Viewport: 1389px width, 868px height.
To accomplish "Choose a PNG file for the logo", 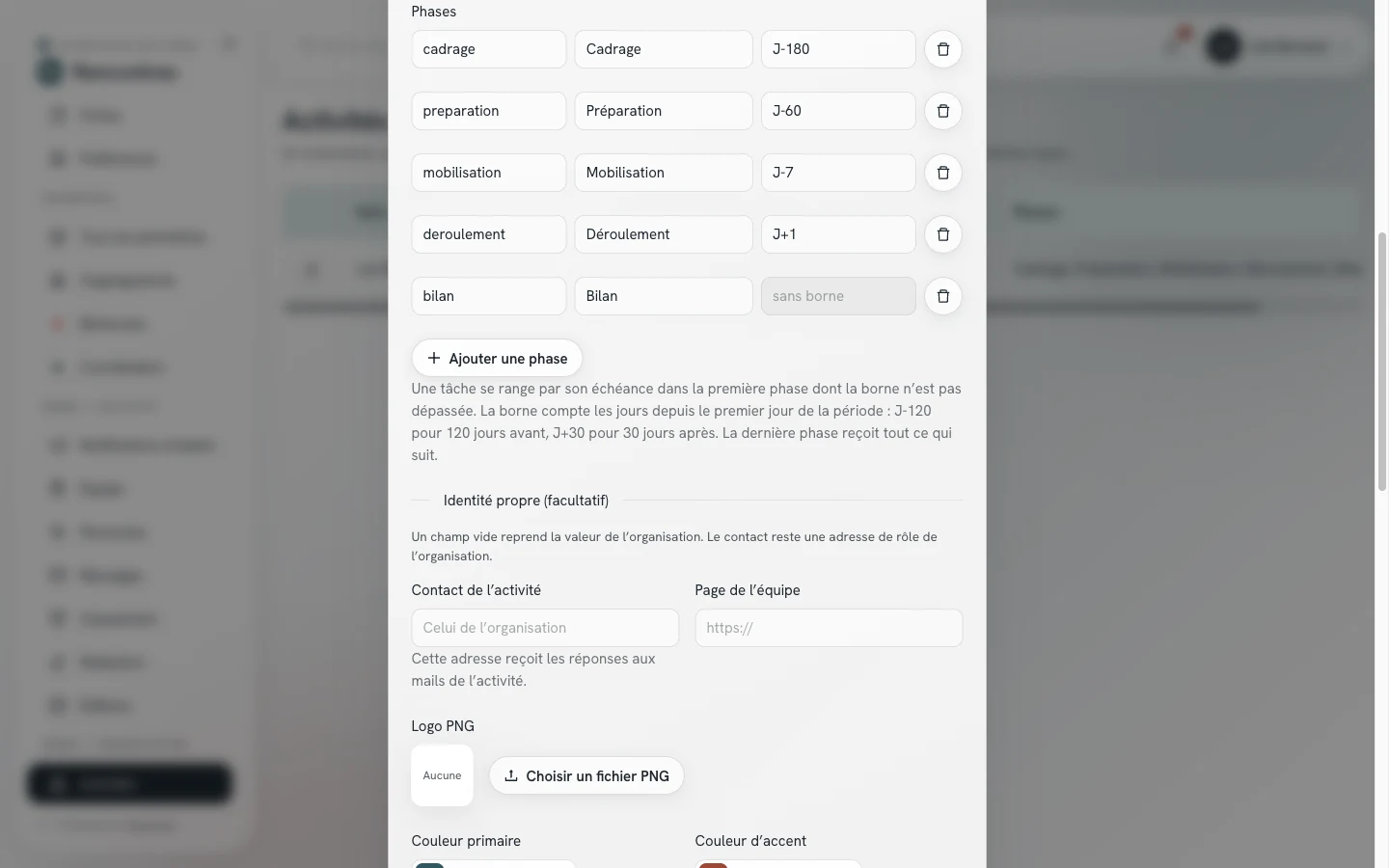I will [586, 775].
